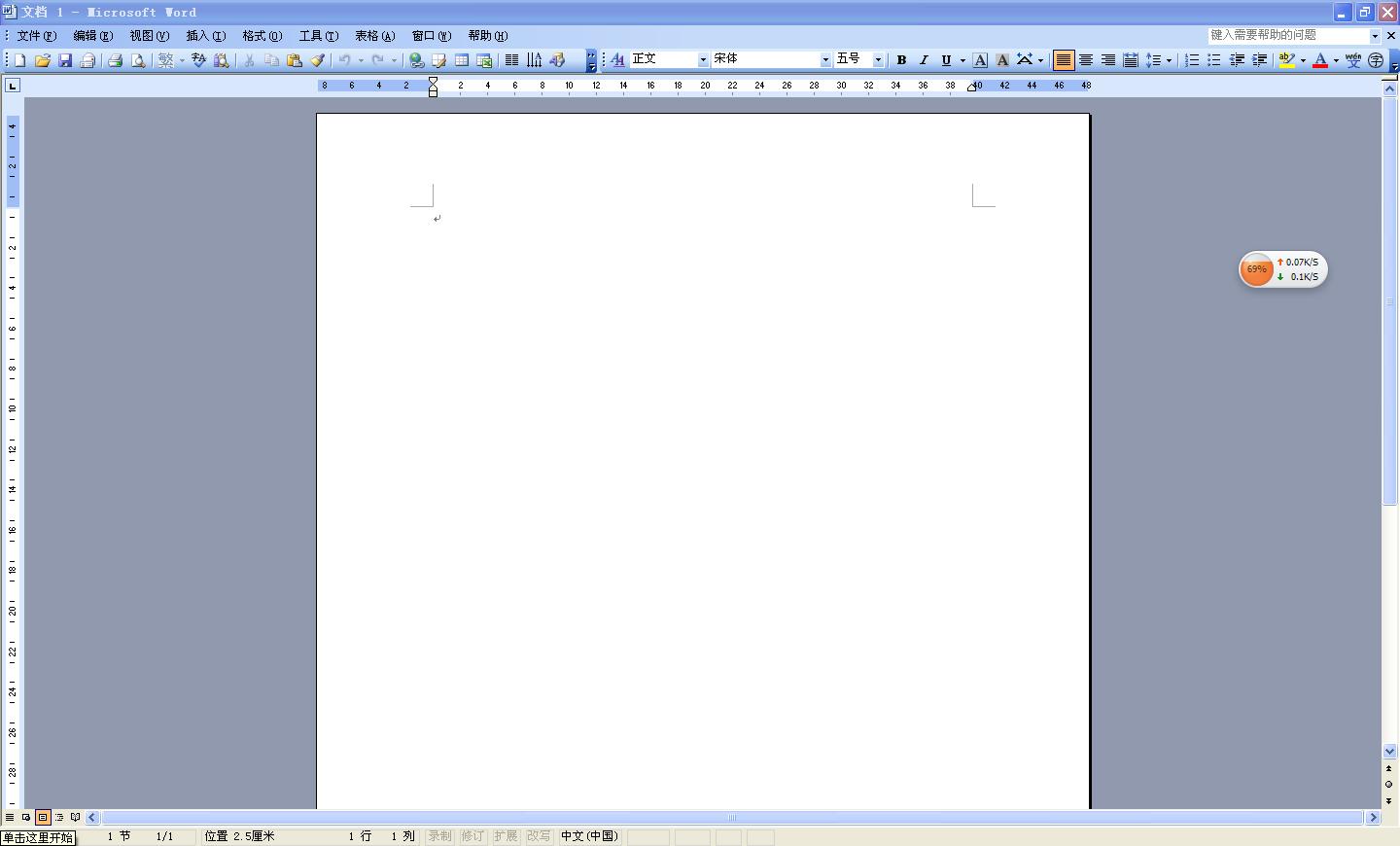Click the Columns icon
Viewport: 1400px width, 846px height.
tap(511, 60)
